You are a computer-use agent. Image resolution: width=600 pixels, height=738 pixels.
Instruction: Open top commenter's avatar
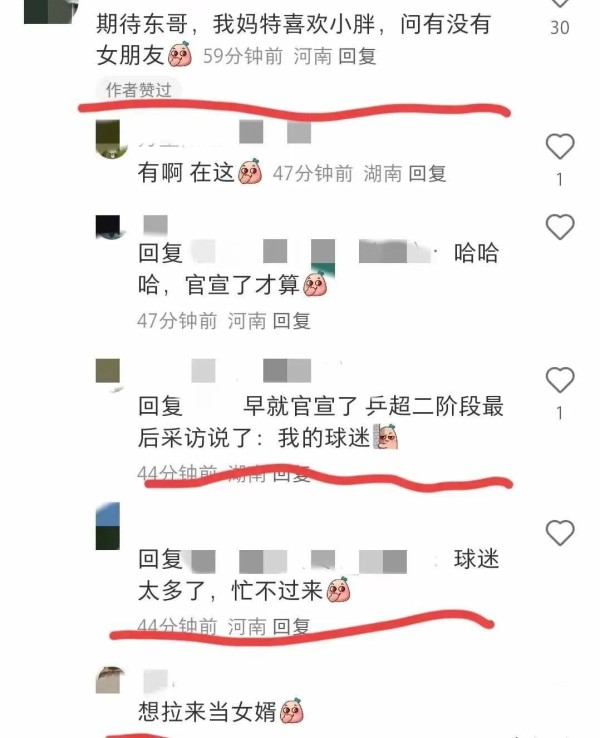tap(48, 12)
